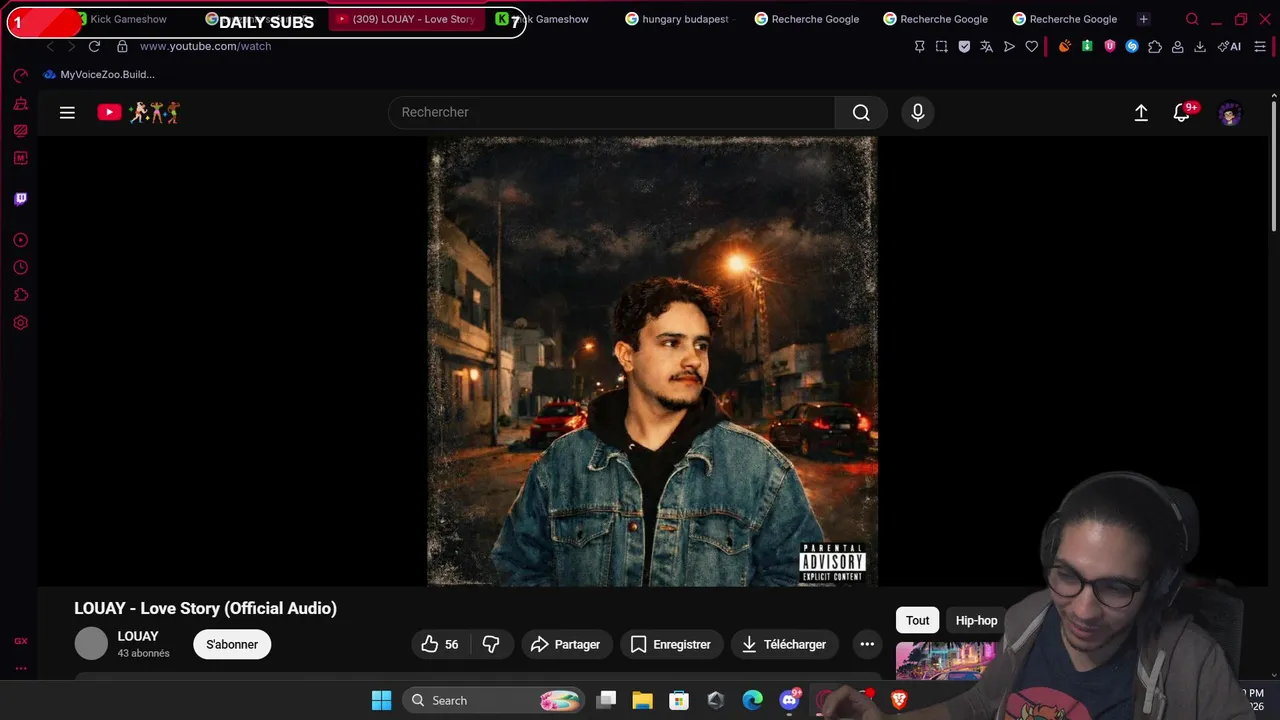Open Microsoft Edge from taskbar
The height and width of the screenshot is (720, 1280).
click(752, 700)
